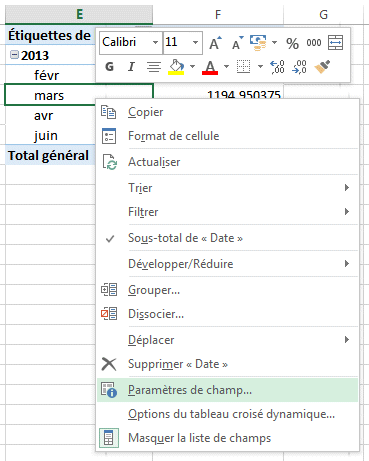Toggle italic formatting
The image size is (369, 461).
tap(131, 67)
